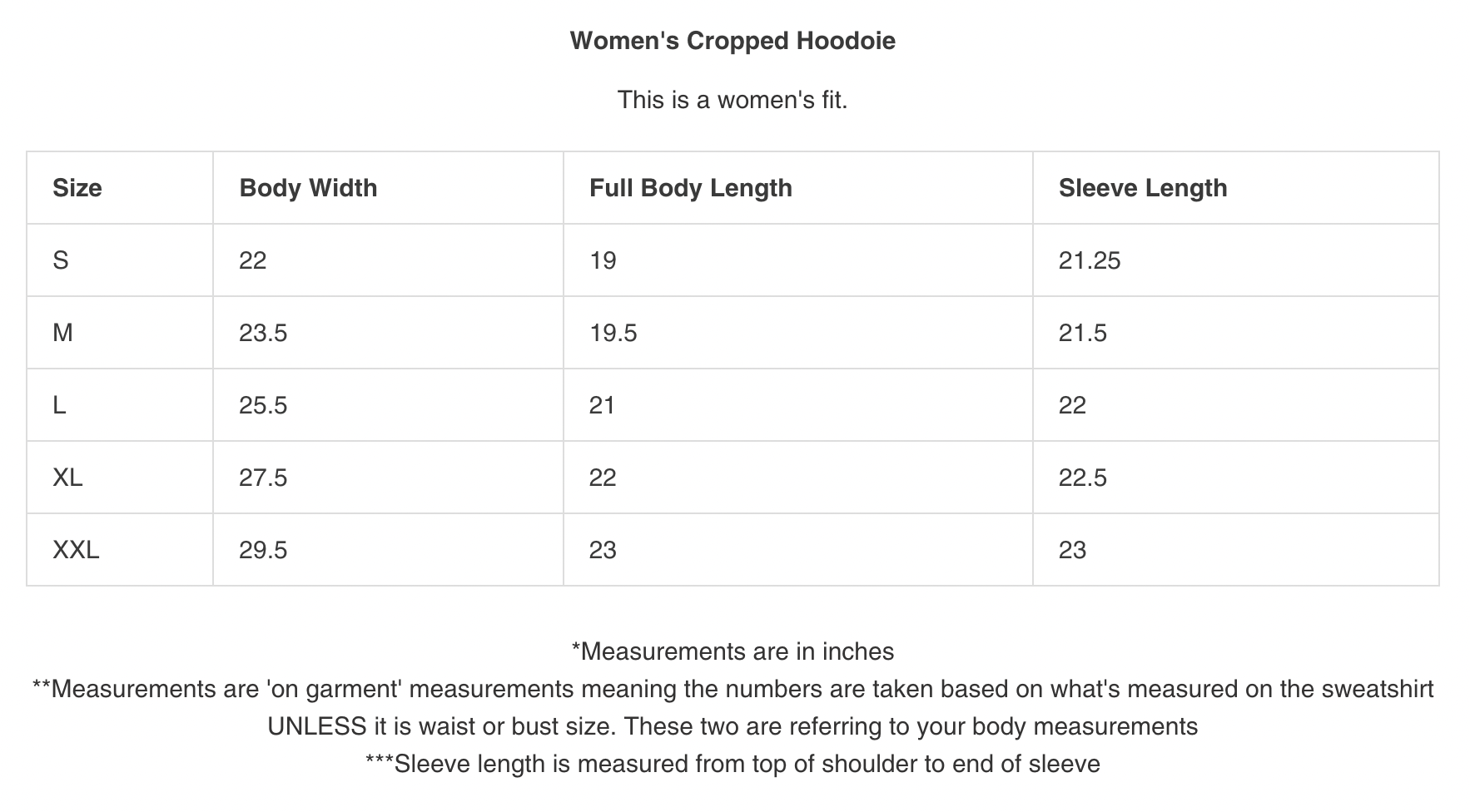1470x812 pixels.
Task: Click the Full Body Length header
Action: coord(691,188)
